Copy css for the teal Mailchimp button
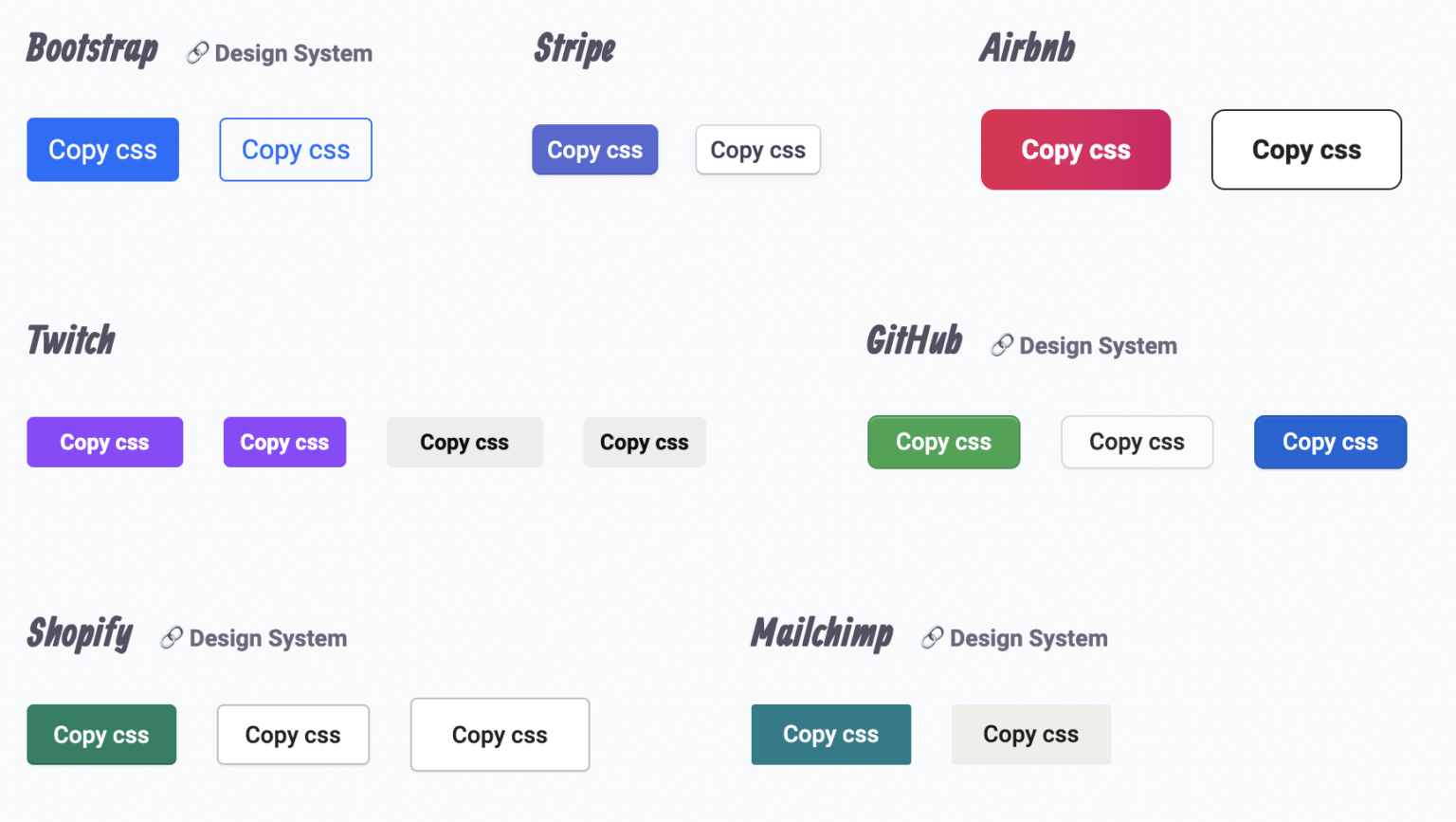 pos(830,734)
